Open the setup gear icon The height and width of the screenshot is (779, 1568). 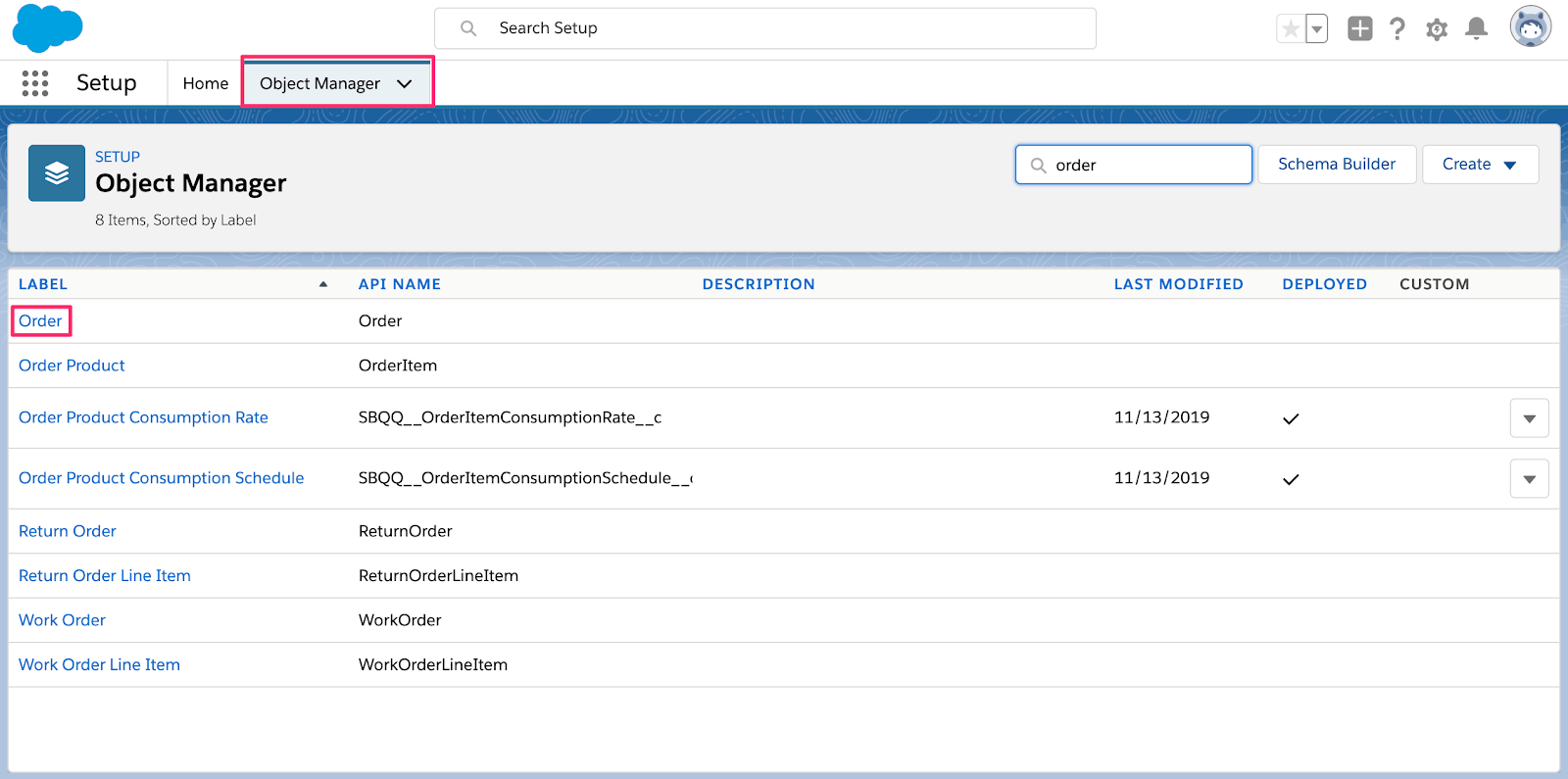coord(1437,29)
